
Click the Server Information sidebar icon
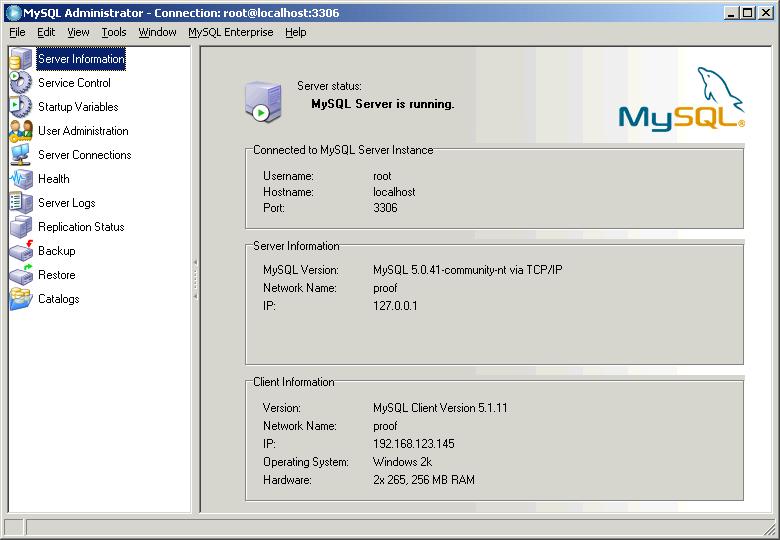click(21, 59)
